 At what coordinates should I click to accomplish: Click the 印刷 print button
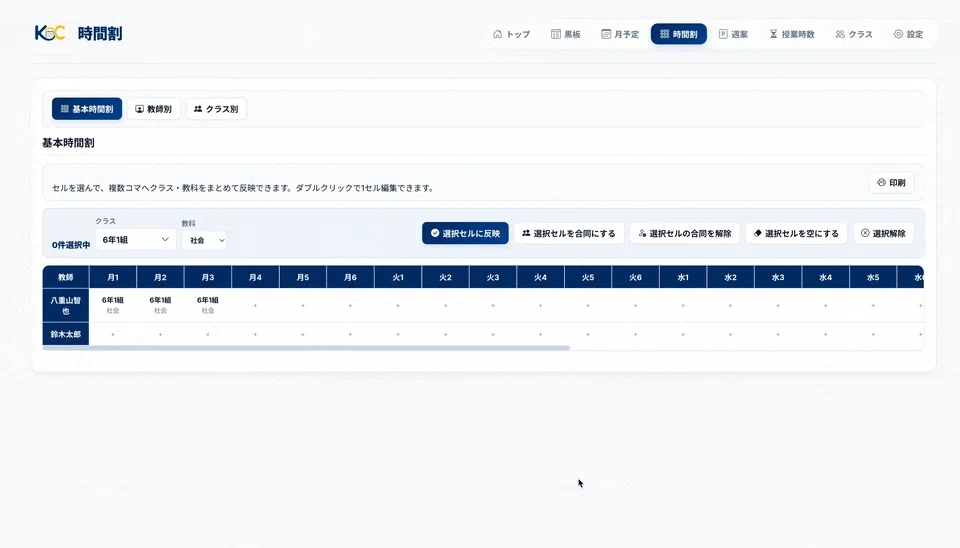click(891, 182)
